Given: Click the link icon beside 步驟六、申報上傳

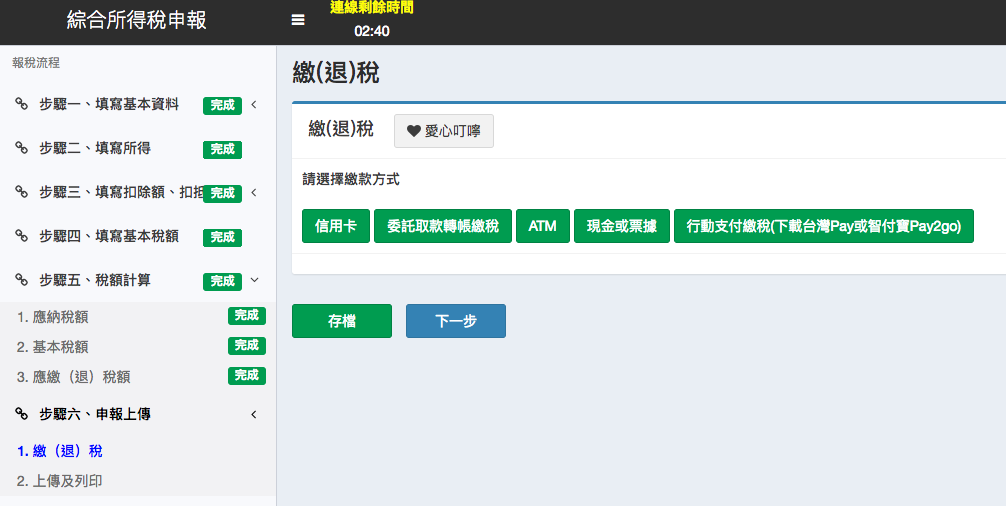Looking at the screenshot, I should point(22,414).
